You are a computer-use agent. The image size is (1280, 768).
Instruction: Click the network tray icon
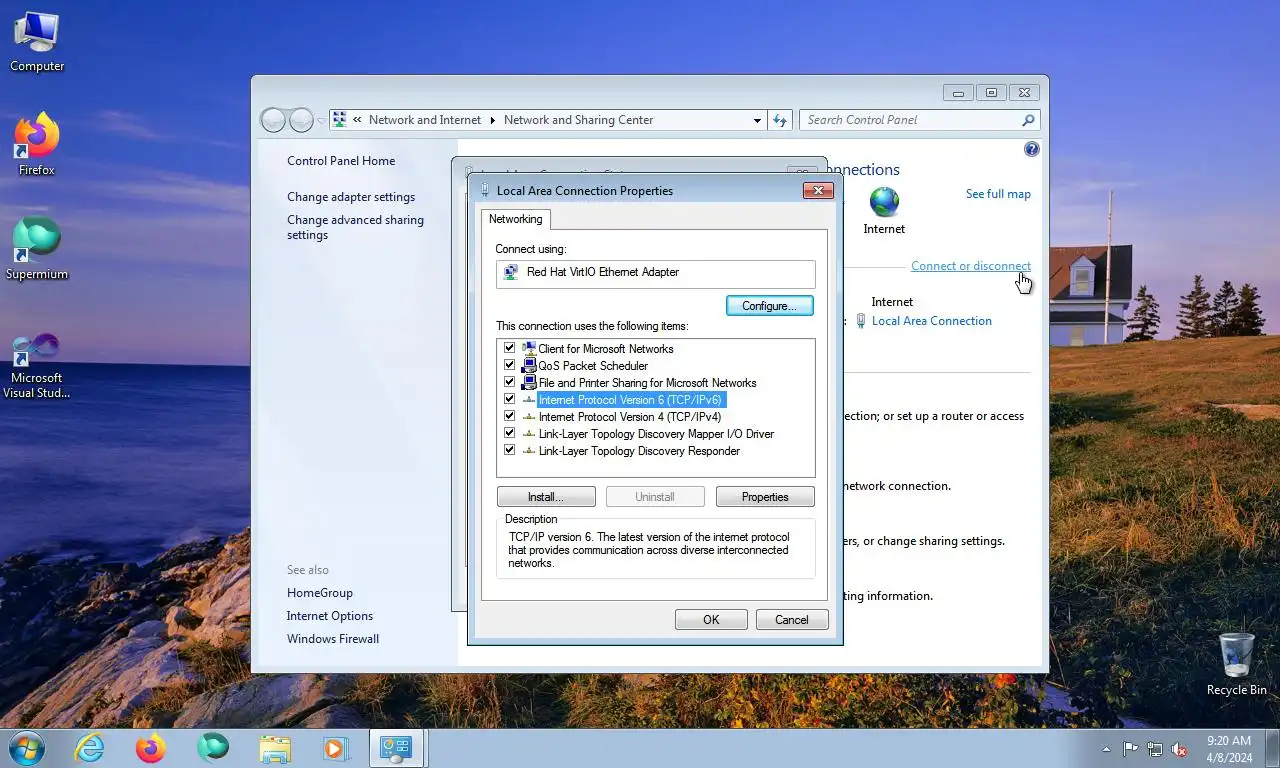point(1155,748)
